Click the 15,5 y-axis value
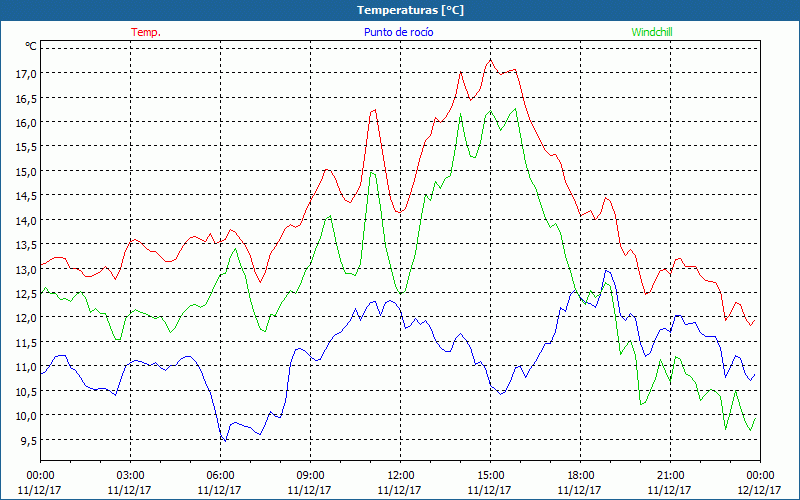This screenshot has width=800, height=500. (x=26, y=147)
